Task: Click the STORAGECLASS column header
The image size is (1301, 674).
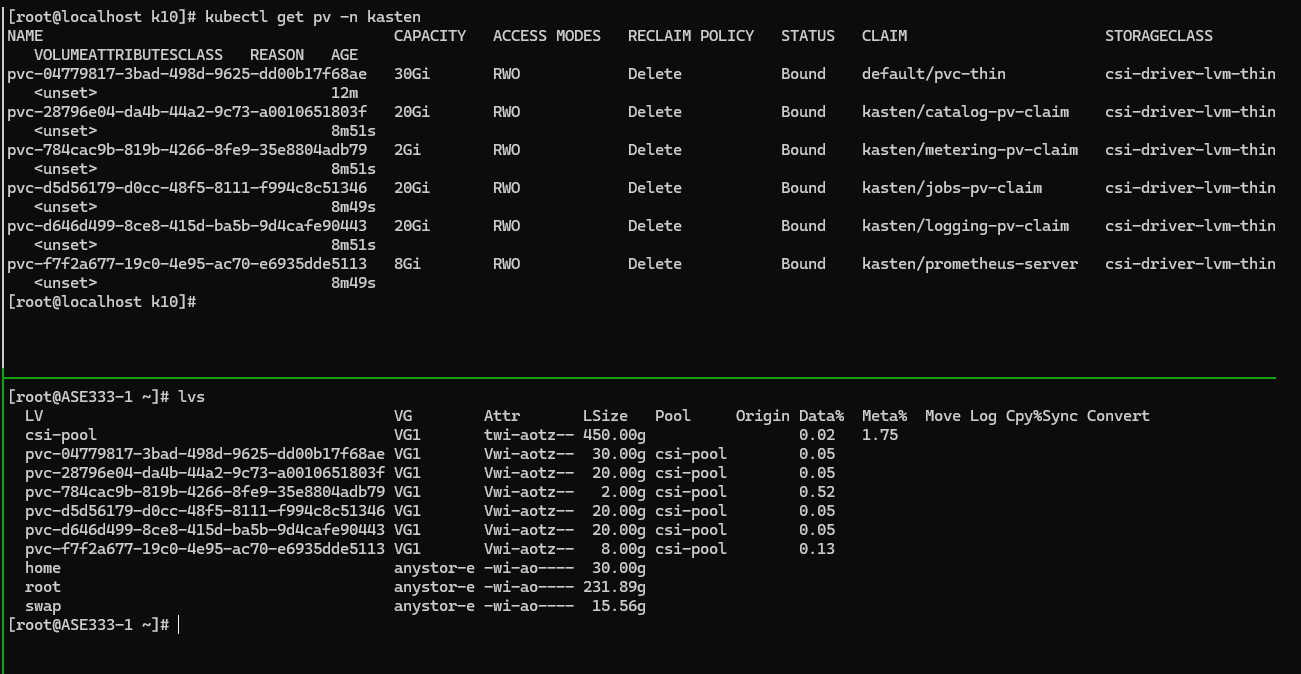Action: [x=1158, y=36]
